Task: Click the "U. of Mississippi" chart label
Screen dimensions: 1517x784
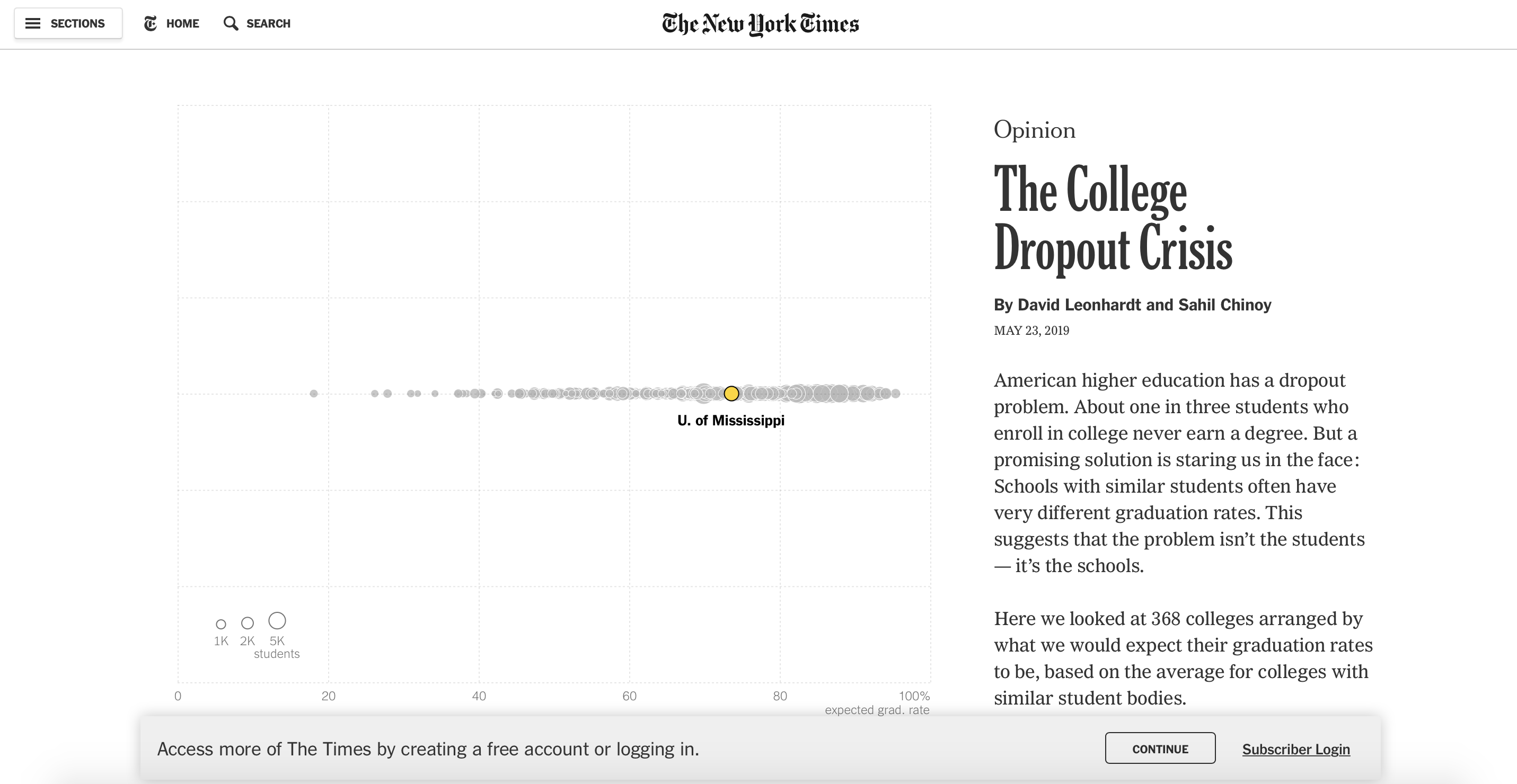Action: [730, 420]
